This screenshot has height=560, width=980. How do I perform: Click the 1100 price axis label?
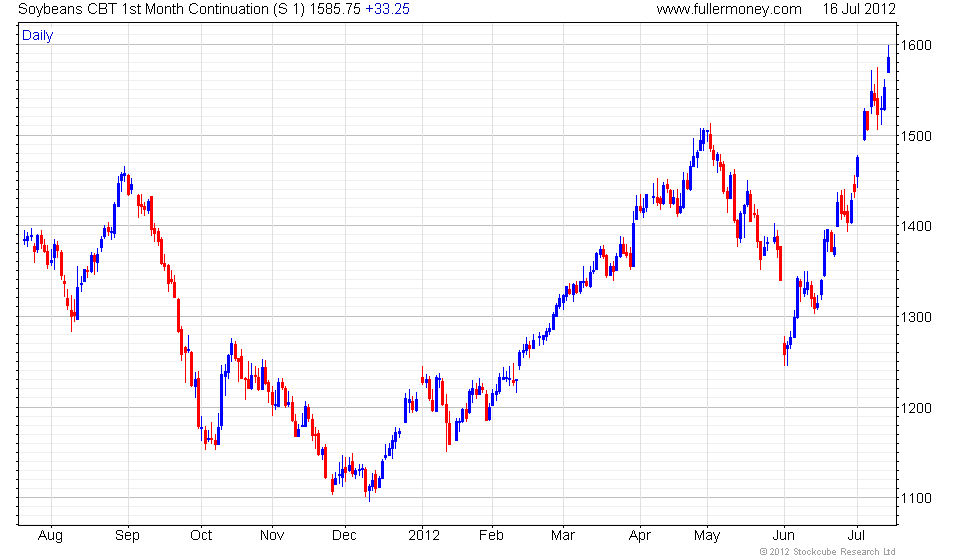pos(916,499)
